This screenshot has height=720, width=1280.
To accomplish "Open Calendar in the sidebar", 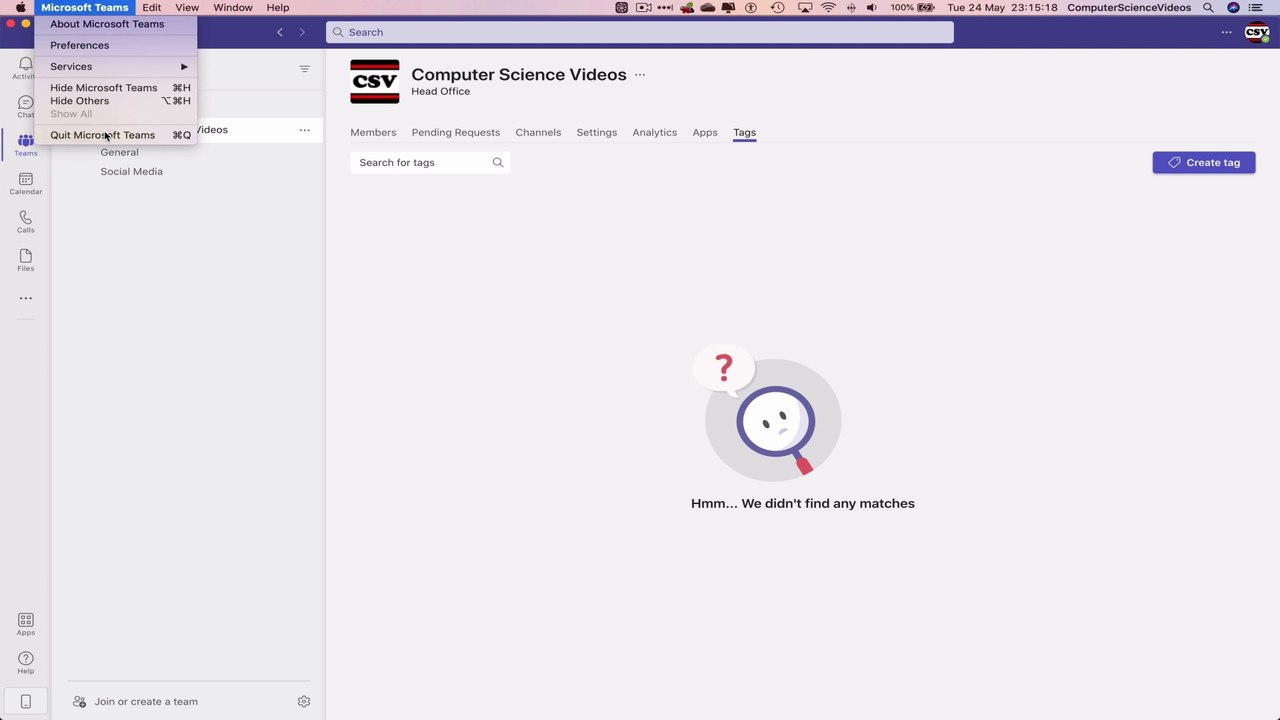I will pyautogui.click(x=25, y=184).
